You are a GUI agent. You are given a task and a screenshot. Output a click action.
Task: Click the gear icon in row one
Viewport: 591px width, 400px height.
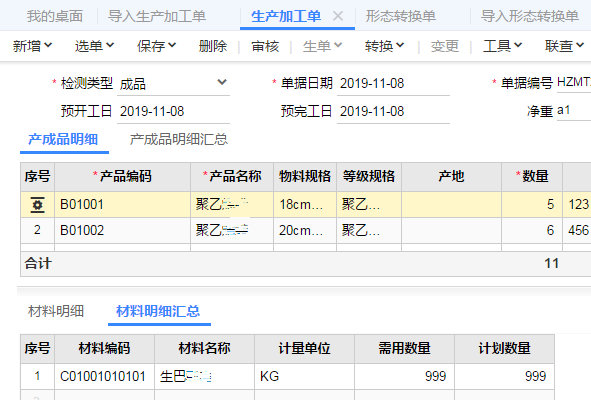pos(37,205)
